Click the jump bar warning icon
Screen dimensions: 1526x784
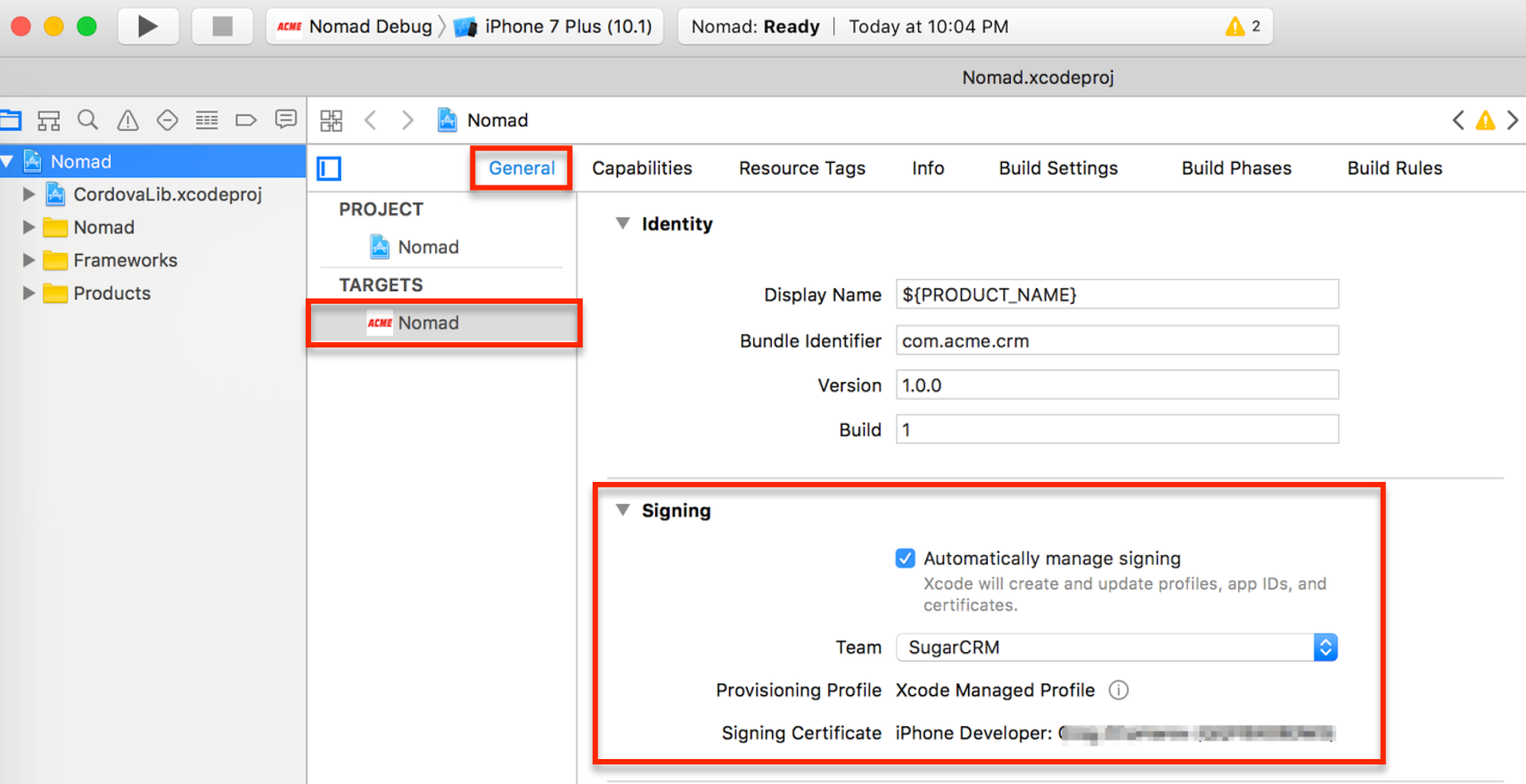click(1485, 120)
